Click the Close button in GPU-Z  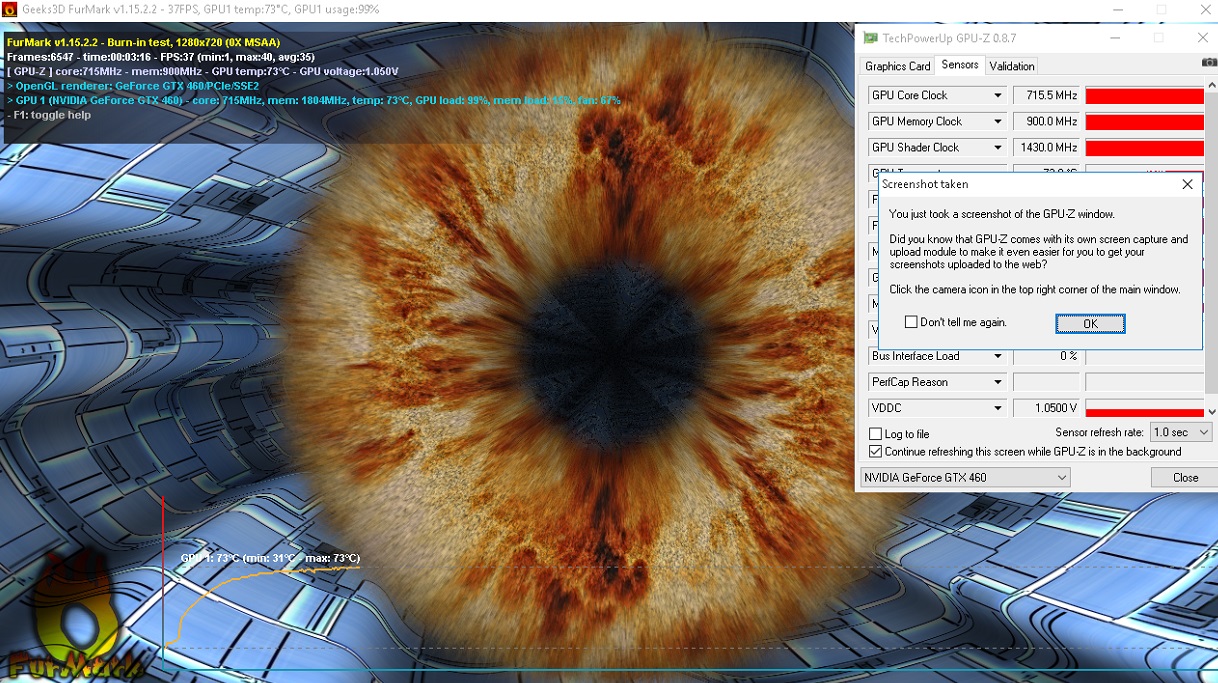pyautogui.click(x=1185, y=478)
